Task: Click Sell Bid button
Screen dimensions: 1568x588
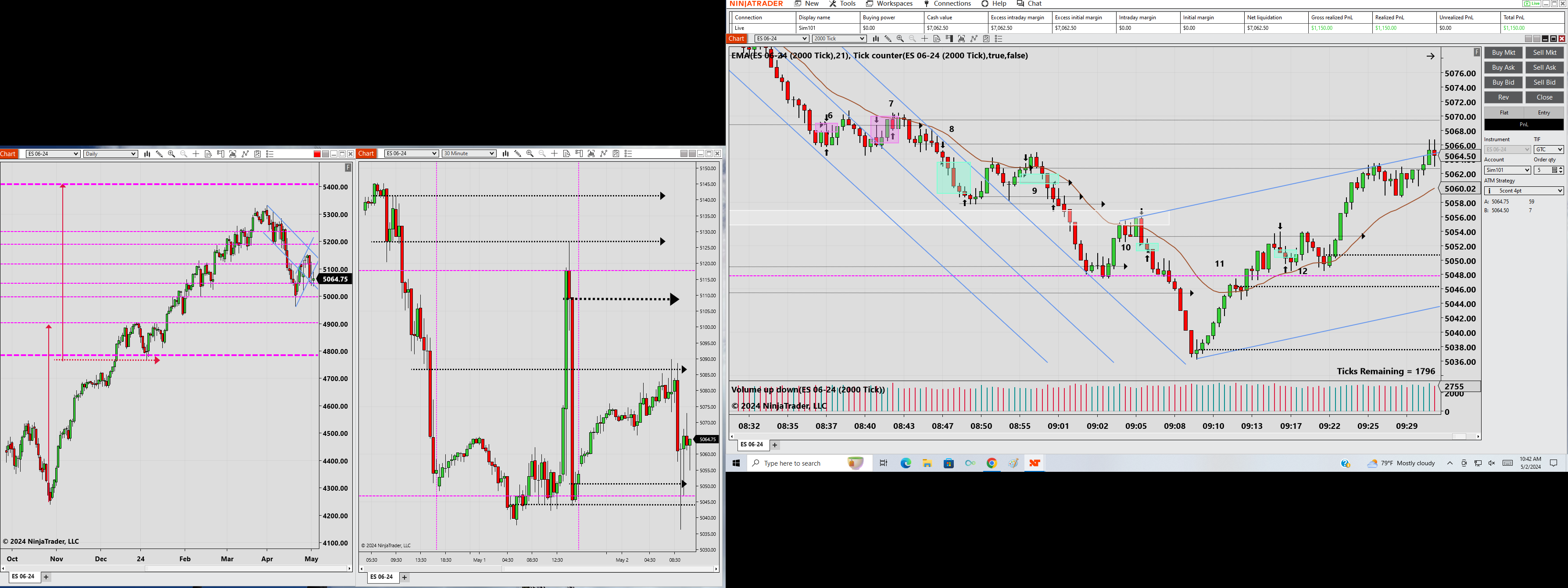Action: [x=1545, y=83]
